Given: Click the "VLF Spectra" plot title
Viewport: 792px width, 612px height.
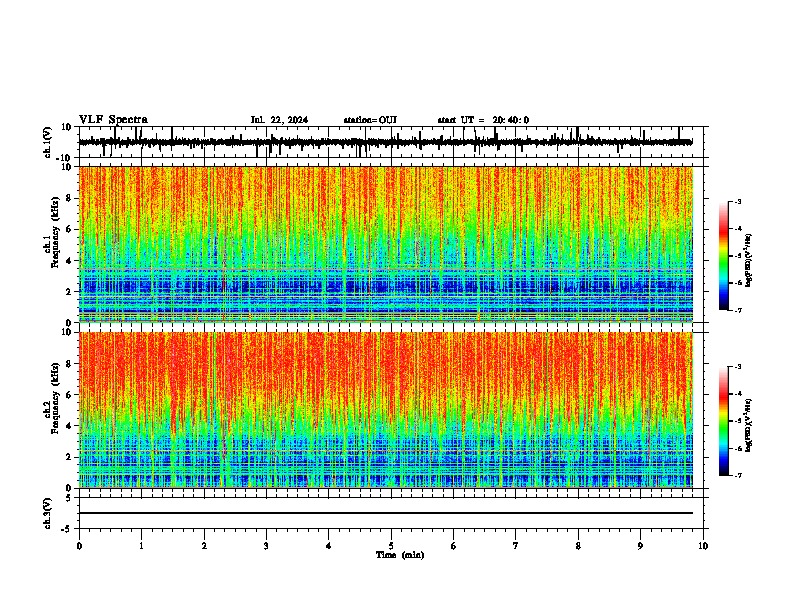Looking at the screenshot, I should tap(113, 120).
